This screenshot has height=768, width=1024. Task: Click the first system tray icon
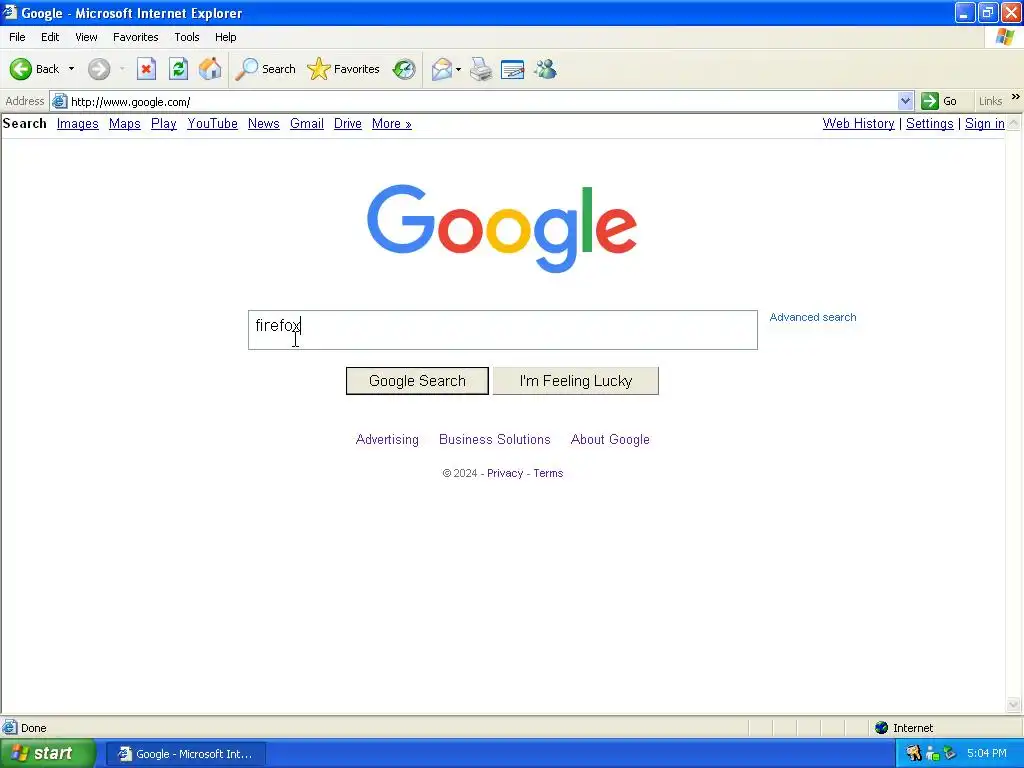[914, 754]
